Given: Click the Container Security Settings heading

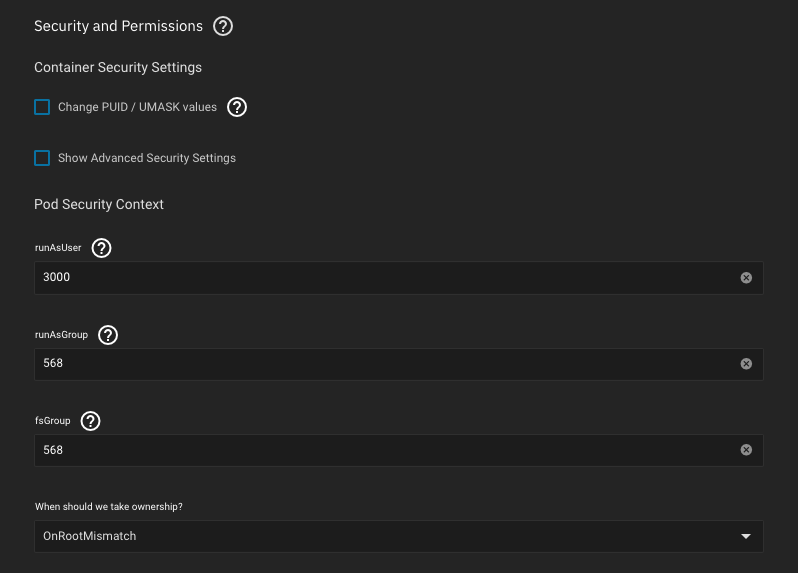Looking at the screenshot, I should pyautogui.click(x=118, y=68).
